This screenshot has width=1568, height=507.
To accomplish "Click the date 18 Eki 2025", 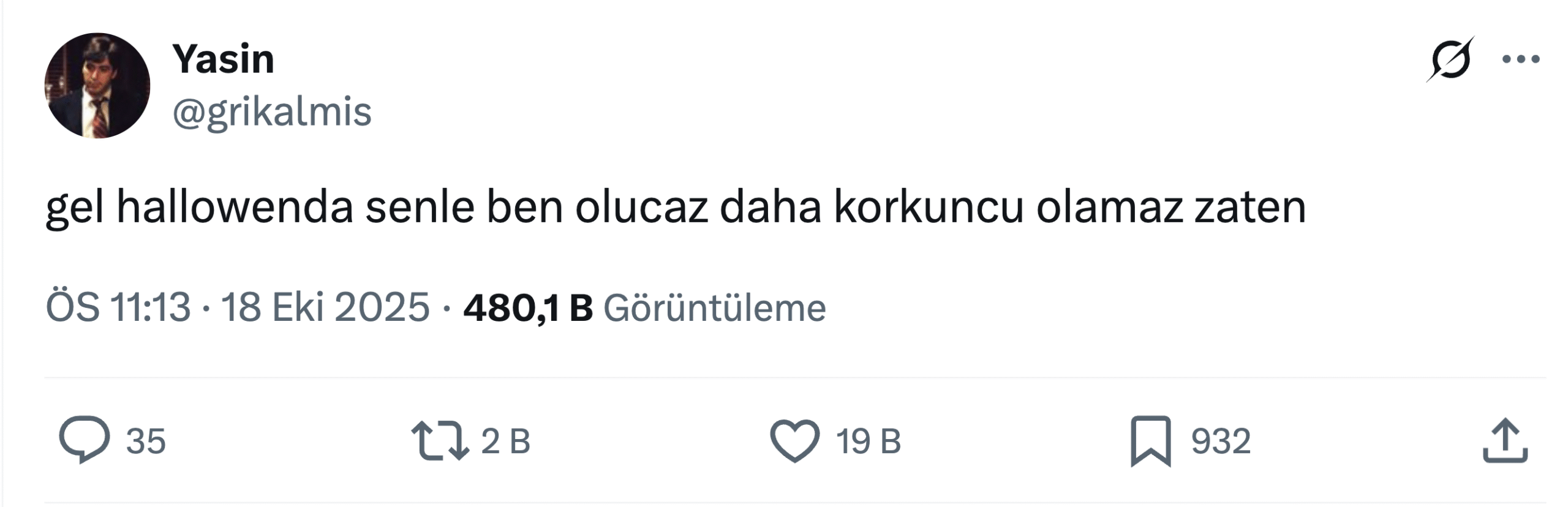I will coord(325,307).
